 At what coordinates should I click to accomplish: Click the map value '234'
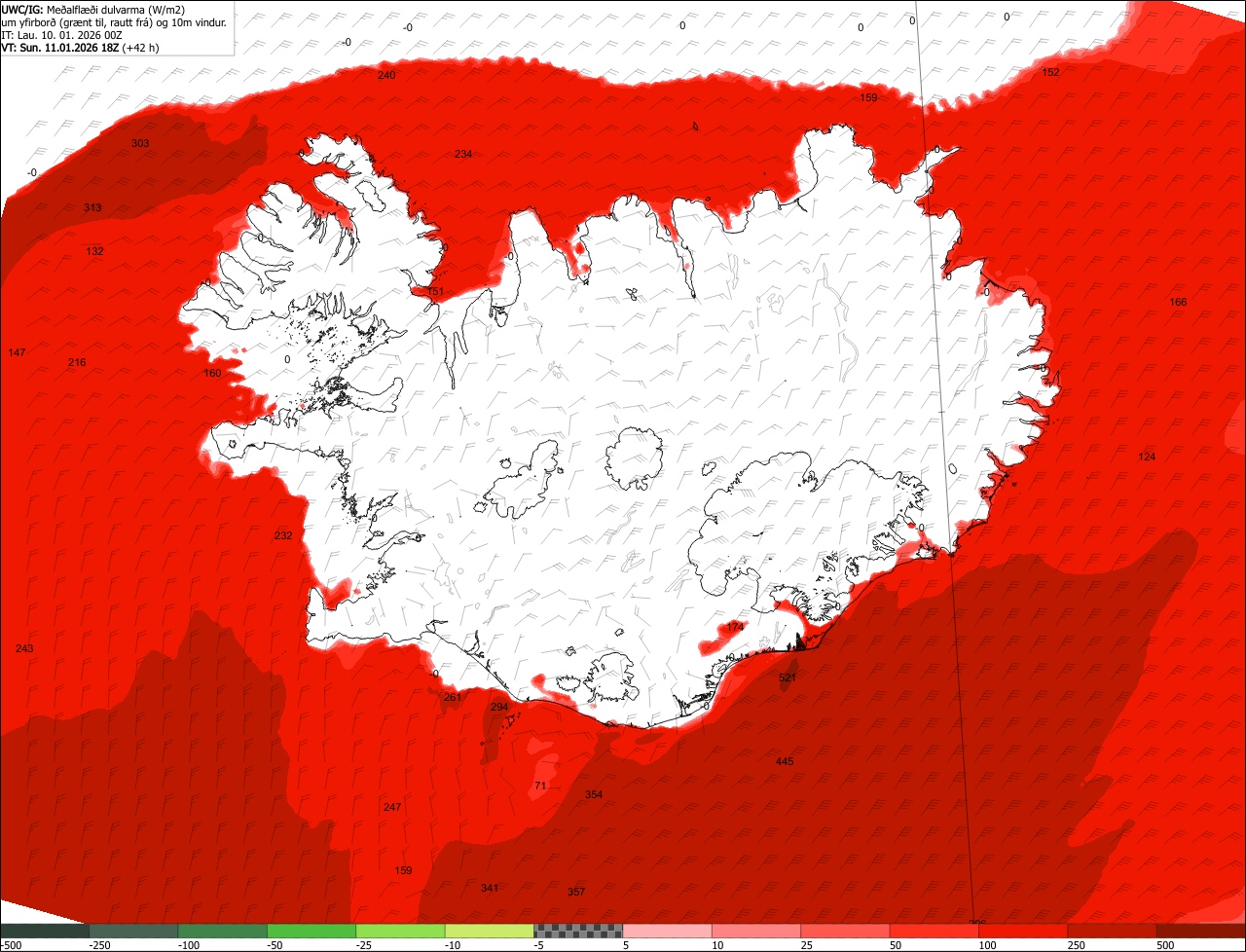(463, 154)
